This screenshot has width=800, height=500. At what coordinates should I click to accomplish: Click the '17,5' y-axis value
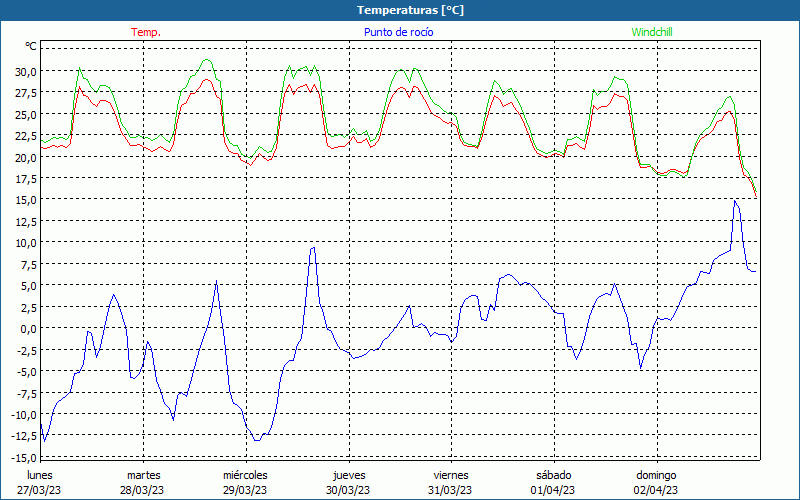(25, 179)
